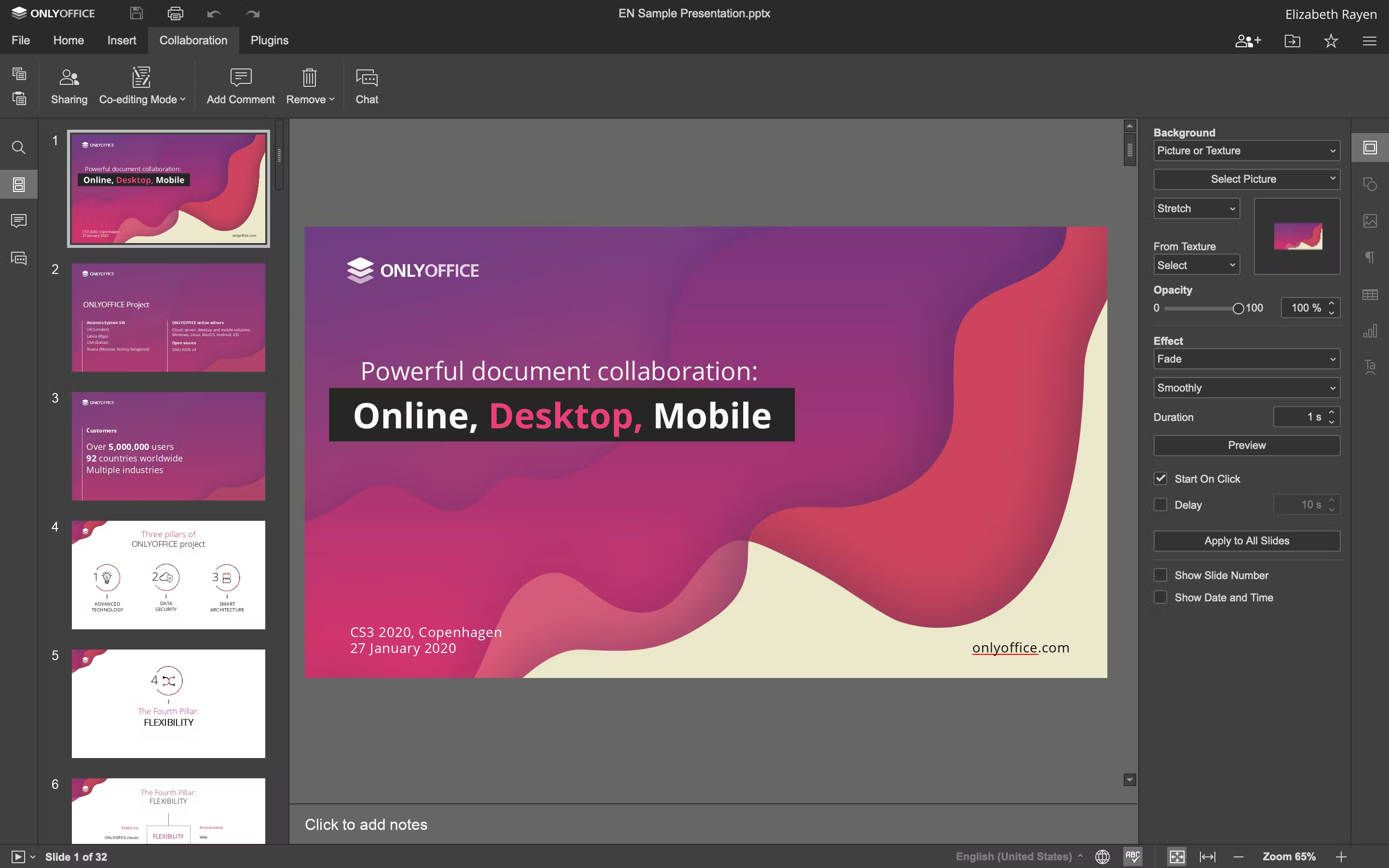
Task: Click the Save icon in title bar
Action: pos(136,13)
